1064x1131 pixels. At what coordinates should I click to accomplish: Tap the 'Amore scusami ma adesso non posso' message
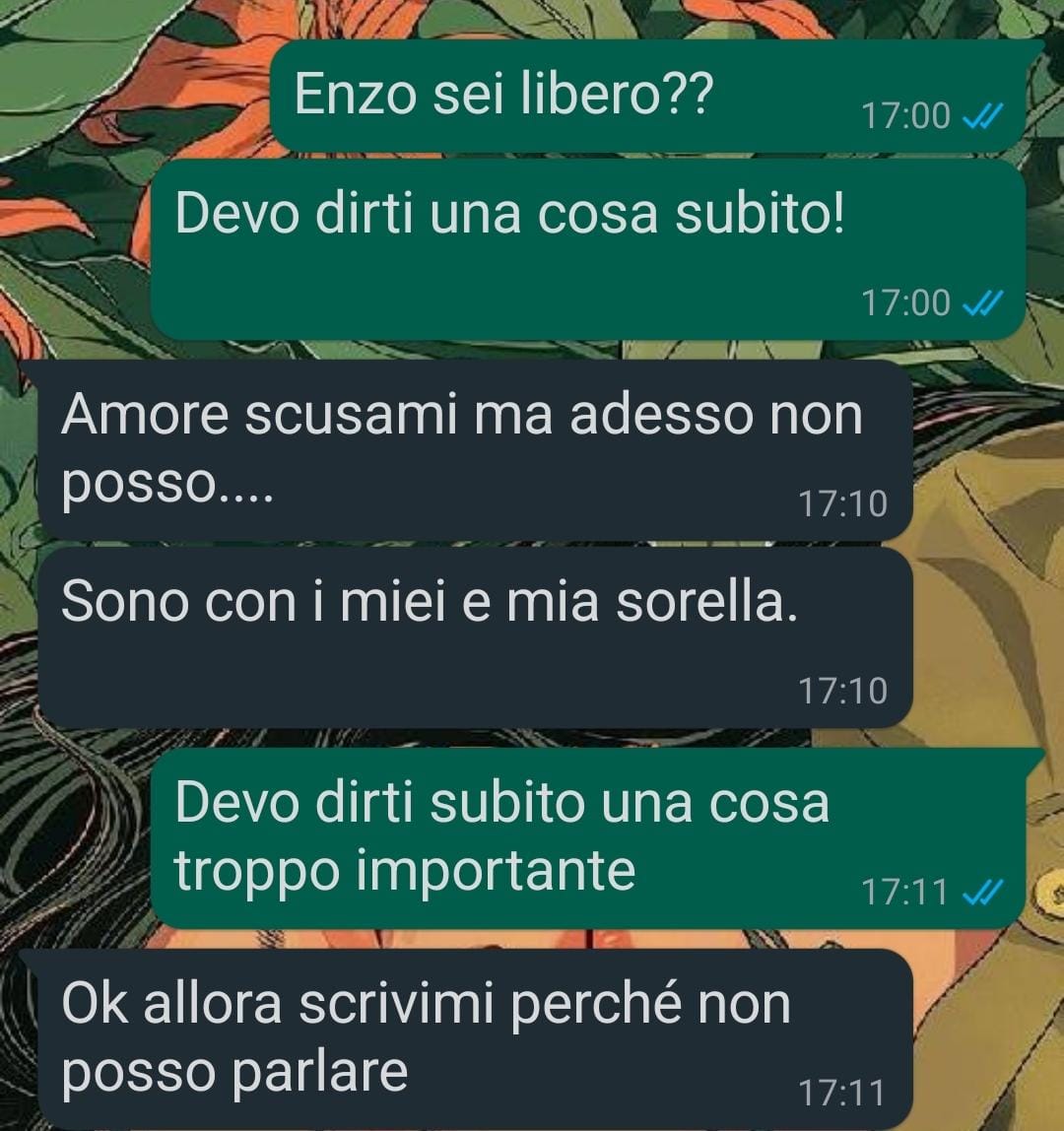pyautogui.click(x=475, y=450)
